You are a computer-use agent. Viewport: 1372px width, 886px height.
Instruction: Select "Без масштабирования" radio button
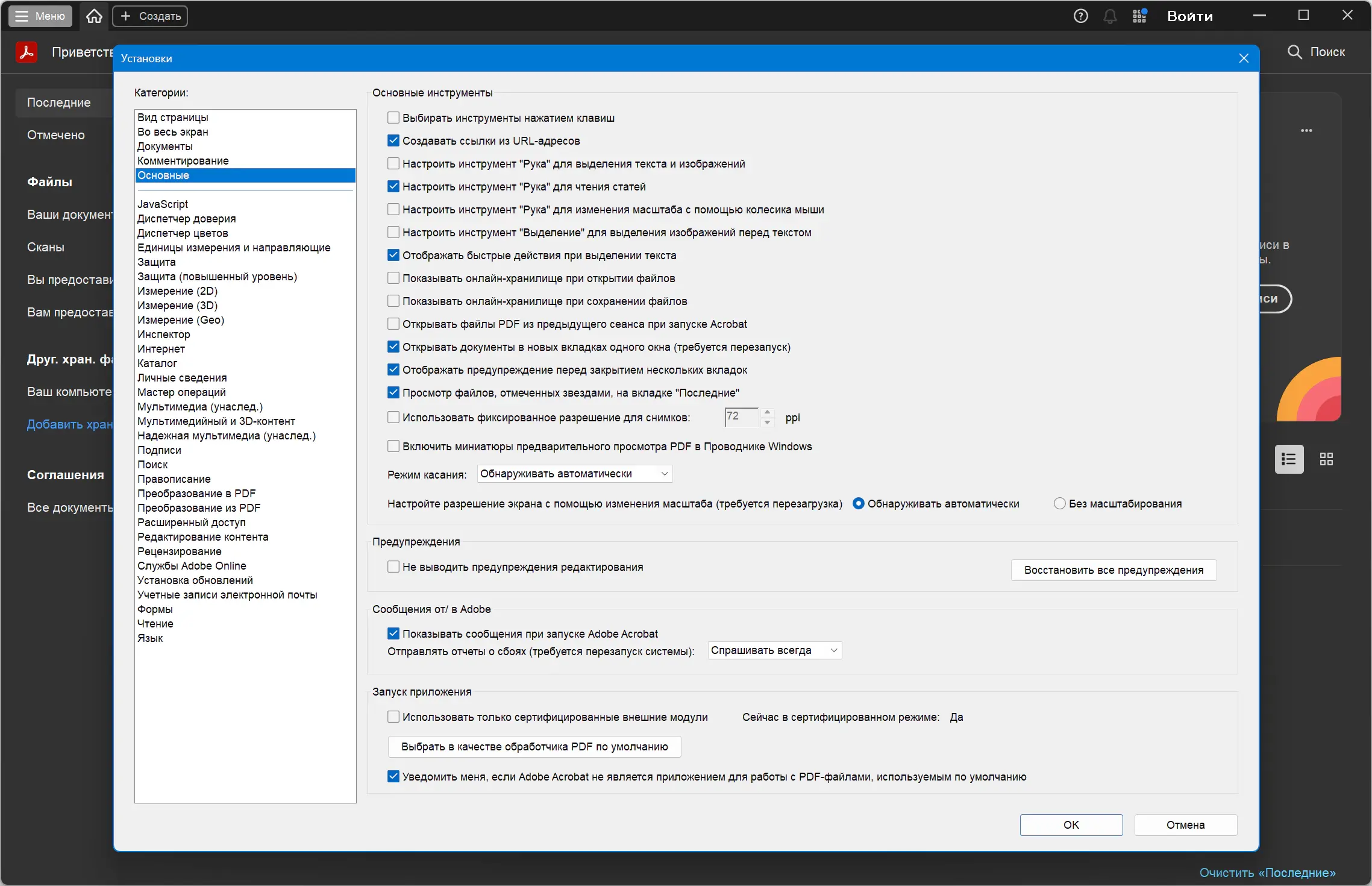click(1059, 503)
